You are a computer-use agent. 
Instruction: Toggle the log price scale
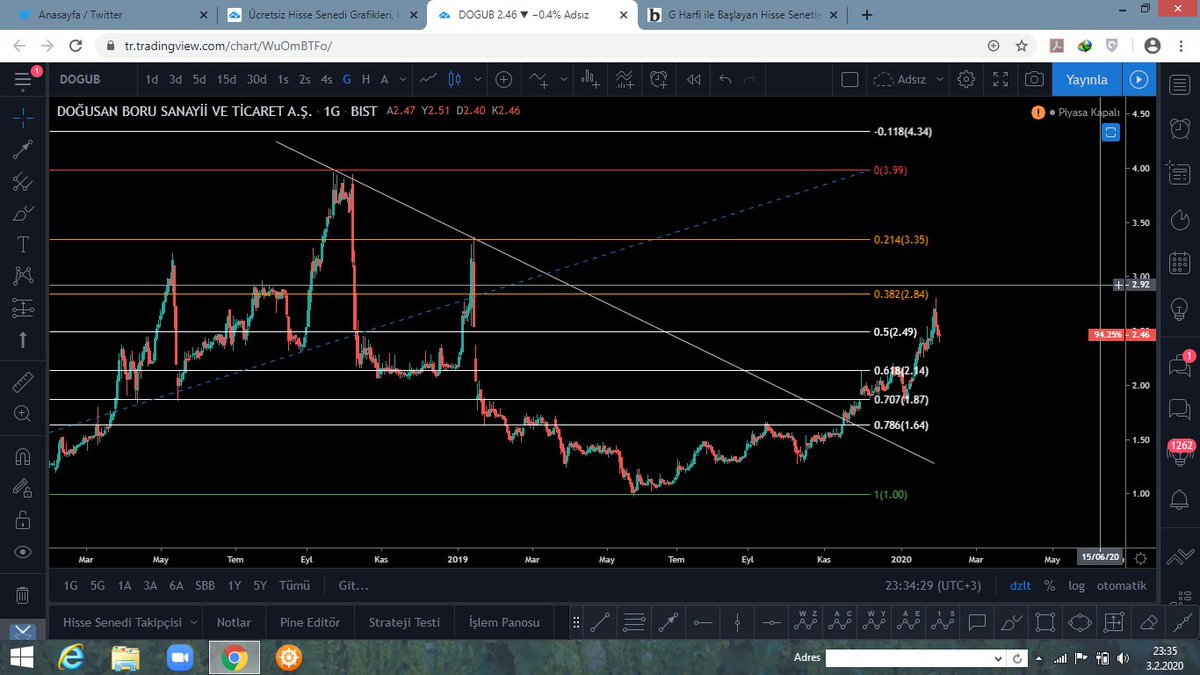[1076, 586]
